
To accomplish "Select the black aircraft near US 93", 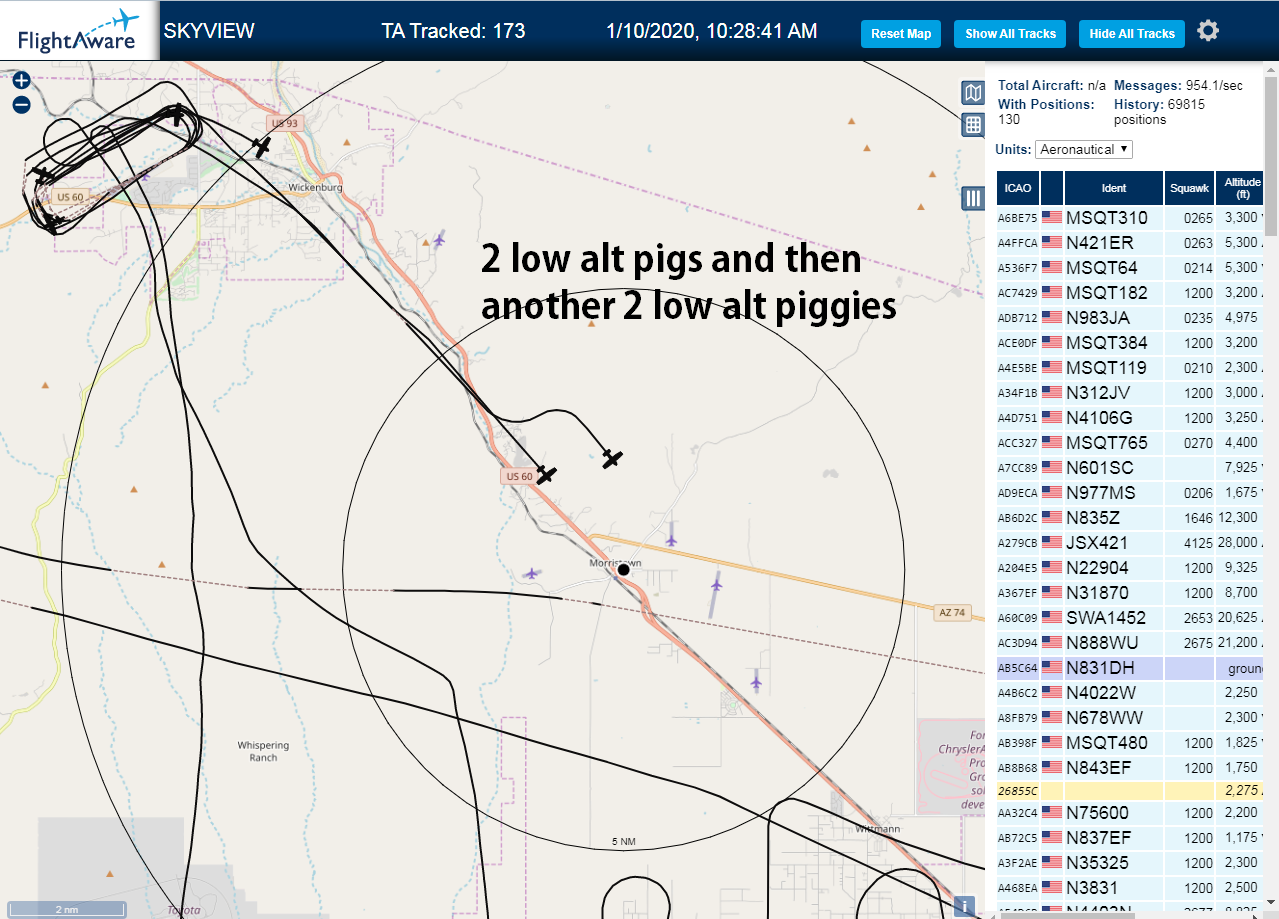I will tap(262, 146).
